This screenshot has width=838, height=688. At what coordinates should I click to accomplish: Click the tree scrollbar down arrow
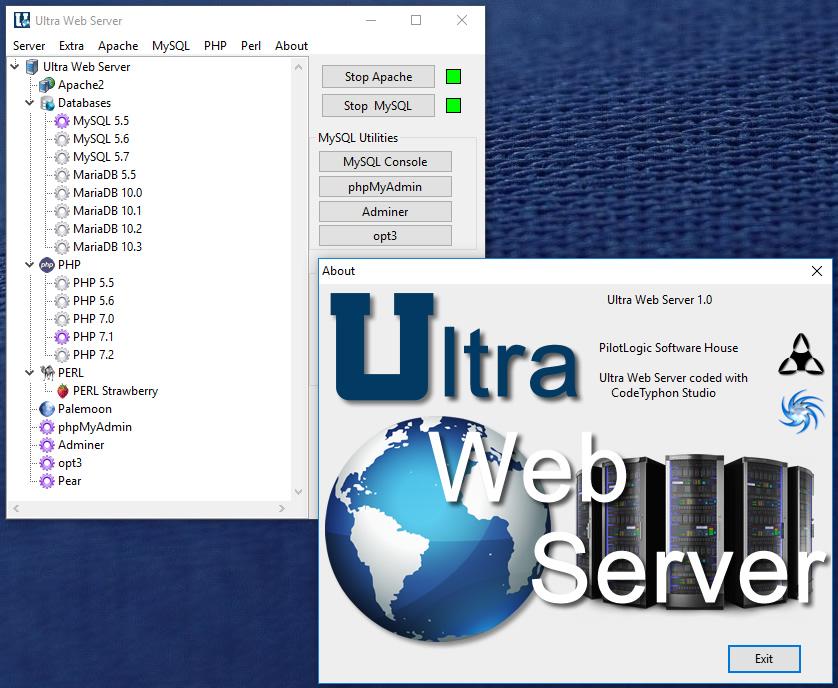pos(299,492)
